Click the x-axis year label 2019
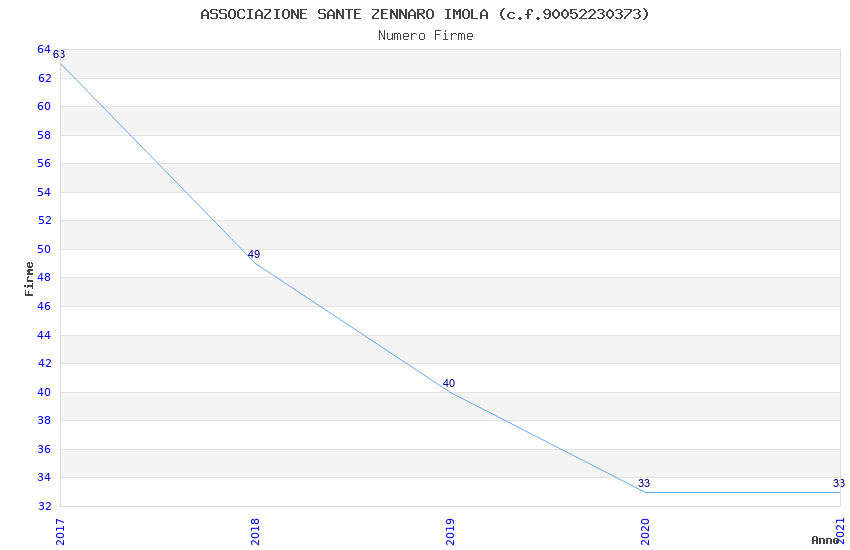This screenshot has height=550, width=850. pos(450,532)
